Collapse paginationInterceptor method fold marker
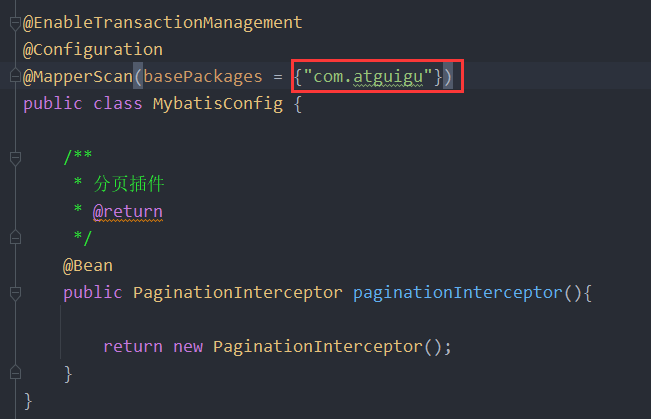 pos(15,294)
